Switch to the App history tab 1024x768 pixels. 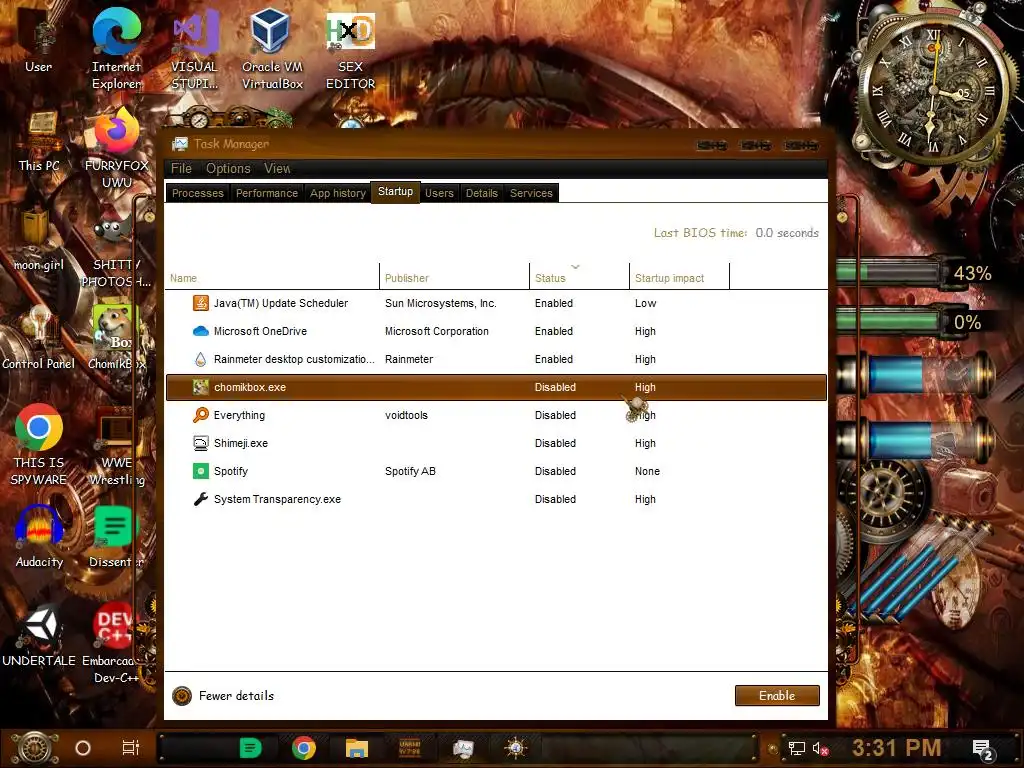point(338,193)
